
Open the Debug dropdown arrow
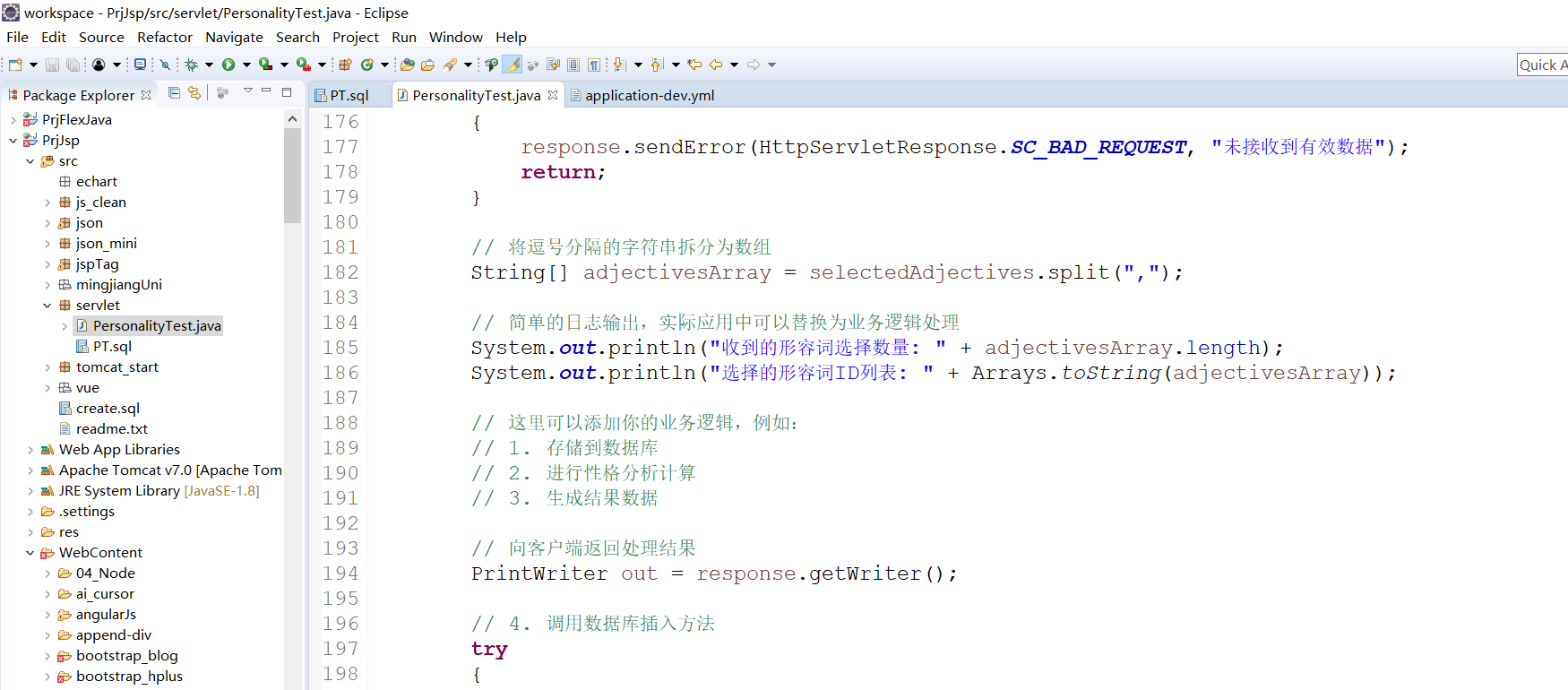tap(209, 65)
